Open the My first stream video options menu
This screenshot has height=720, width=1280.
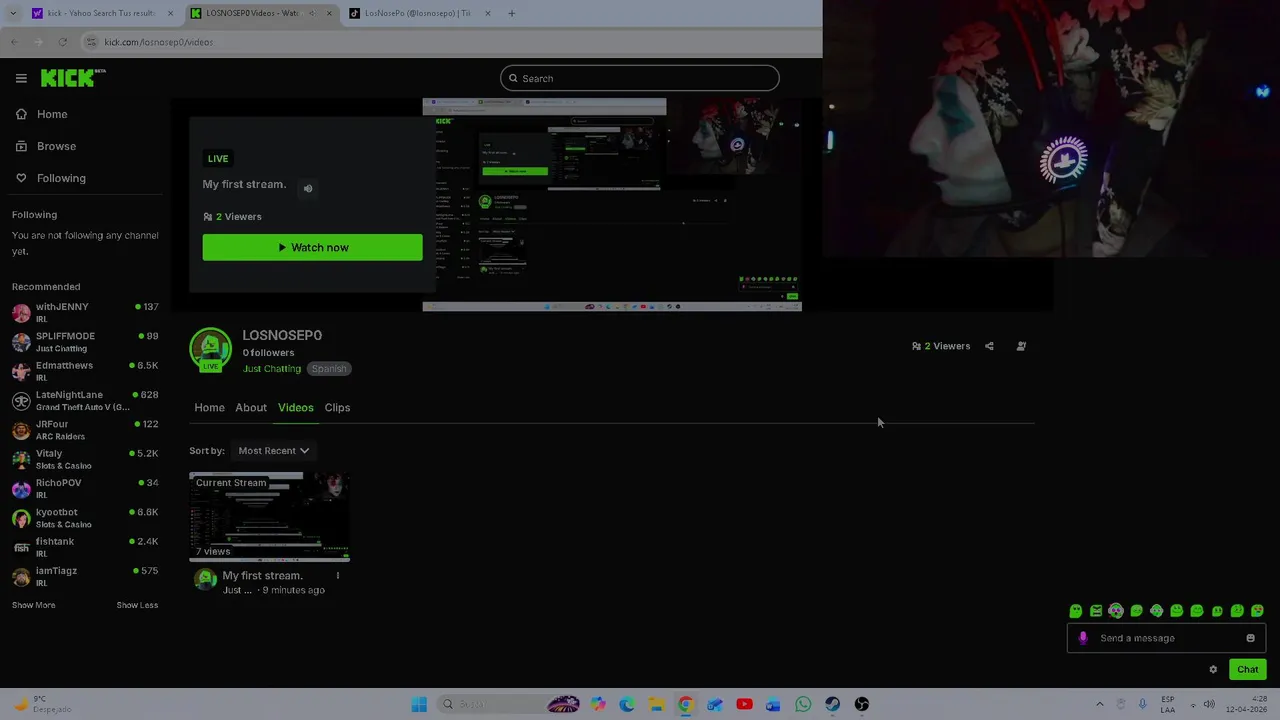coord(338,576)
